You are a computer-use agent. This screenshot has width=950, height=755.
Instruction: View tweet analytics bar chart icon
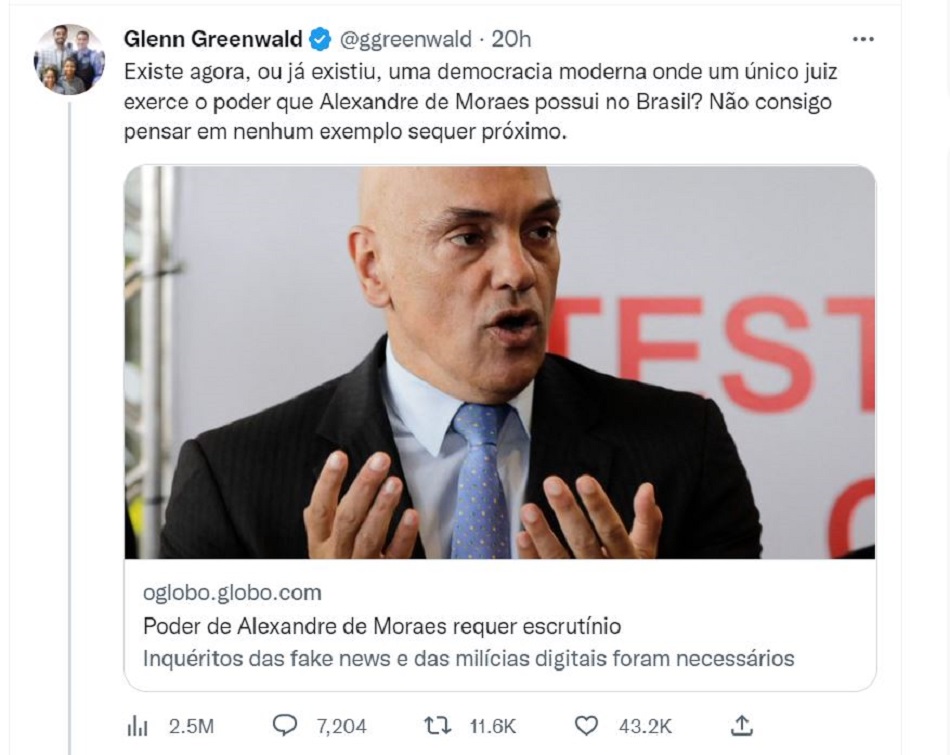click(138, 726)
